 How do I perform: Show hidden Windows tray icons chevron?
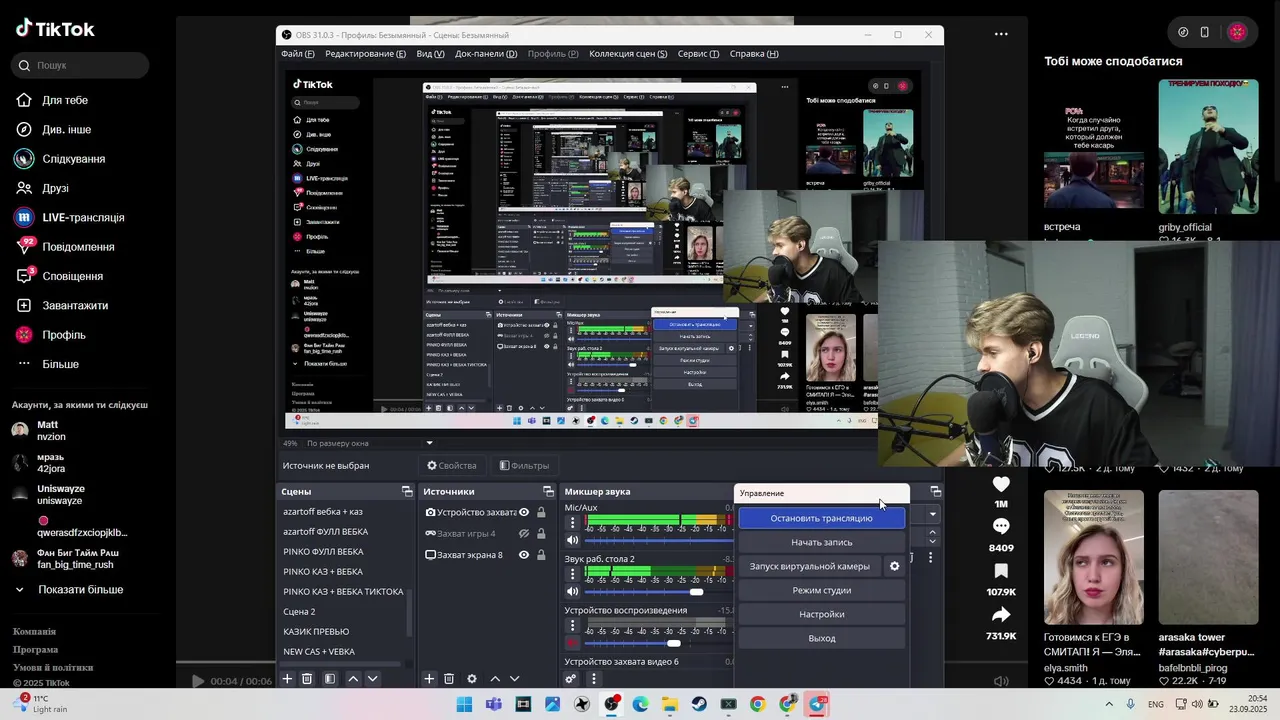[1108, 704]
